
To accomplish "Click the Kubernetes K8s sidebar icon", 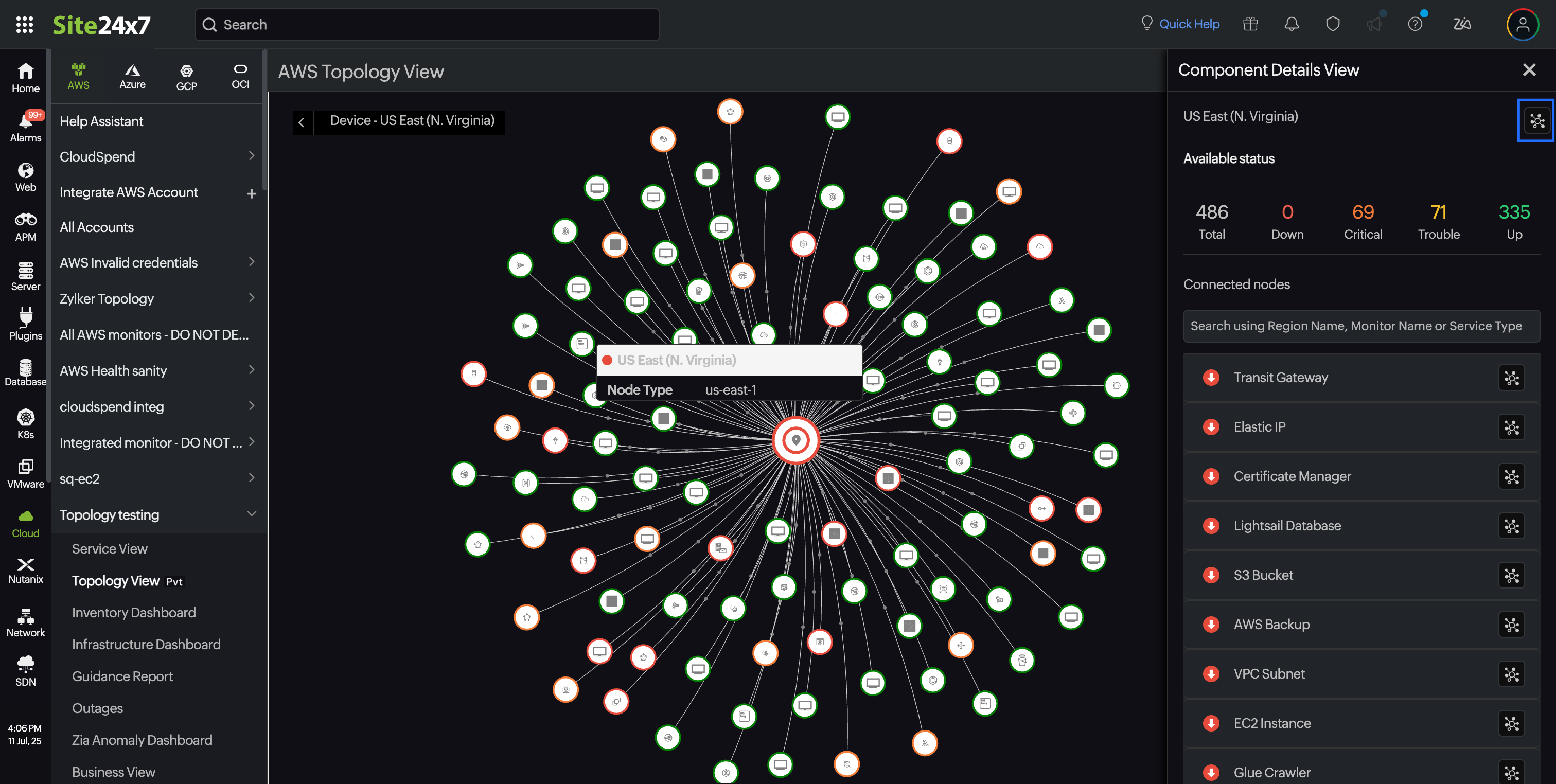I will coord(25,423).
